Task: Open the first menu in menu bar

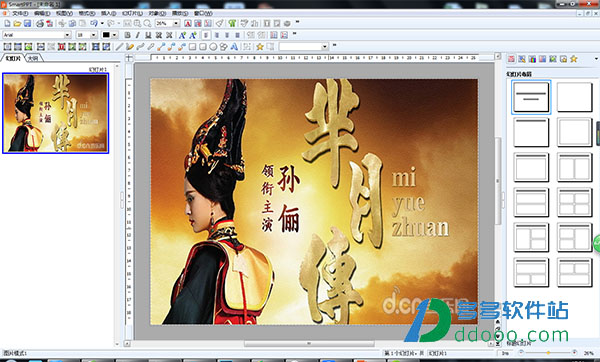Action: (20, 13)
